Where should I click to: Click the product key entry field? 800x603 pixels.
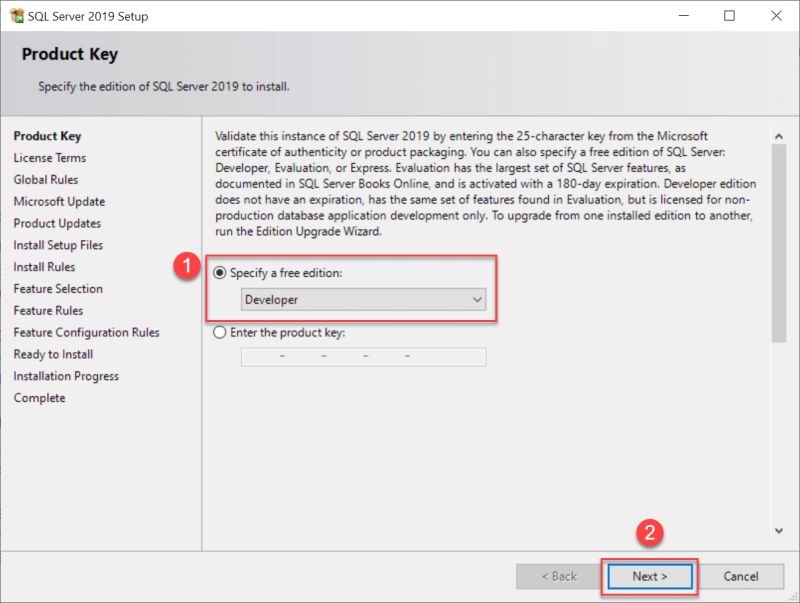[x=363, y=356]
